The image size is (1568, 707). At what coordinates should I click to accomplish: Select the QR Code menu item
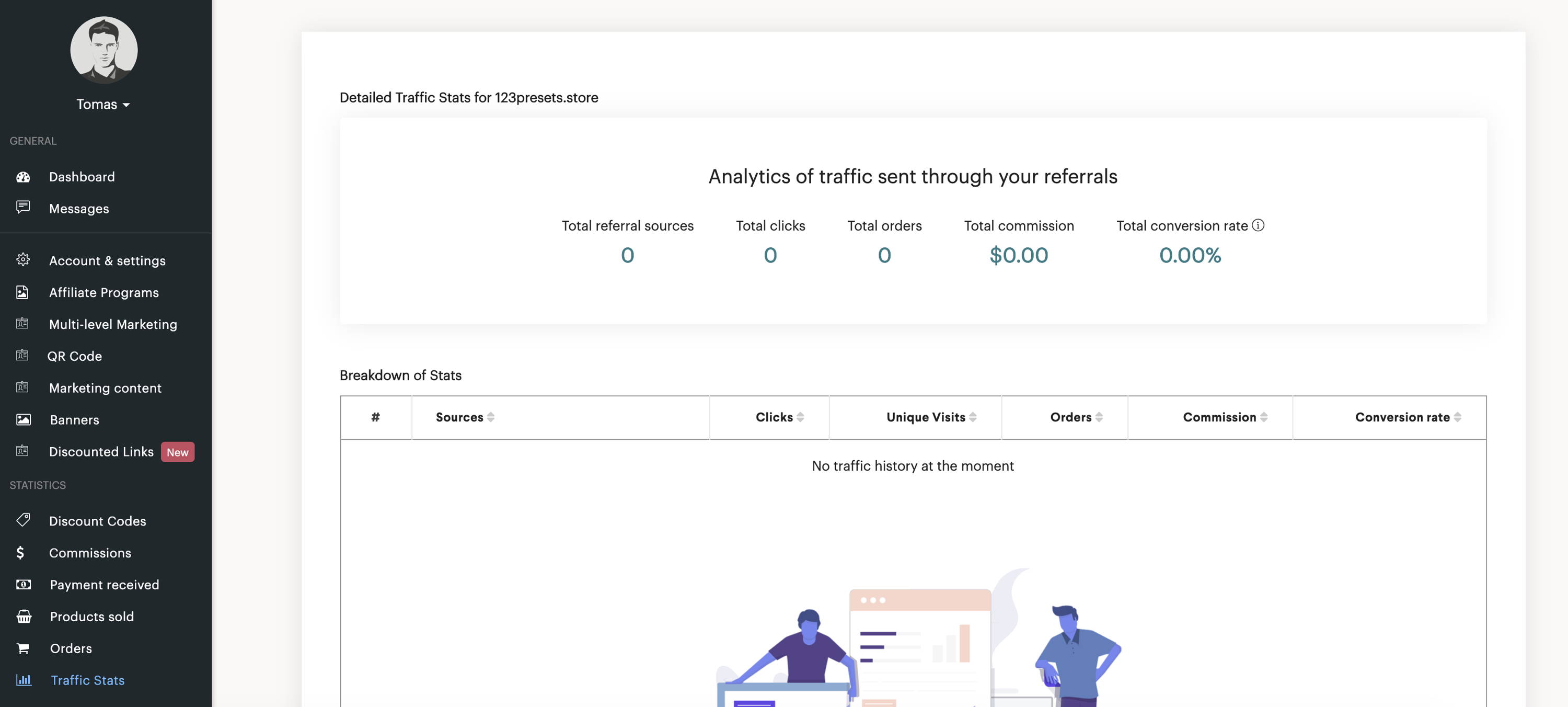[x=75, y=356]
